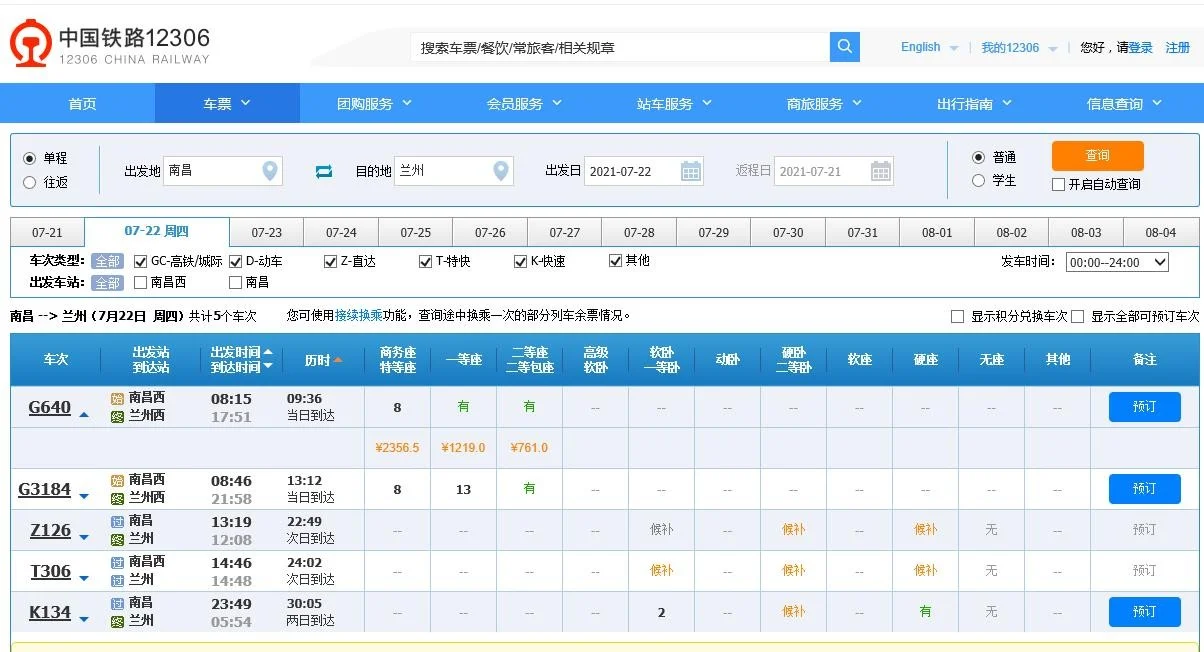The height and width of the screenshot is (652, 1204).
Task: Open the calendar icon next to 出发日
Action: tap(691, 170)
